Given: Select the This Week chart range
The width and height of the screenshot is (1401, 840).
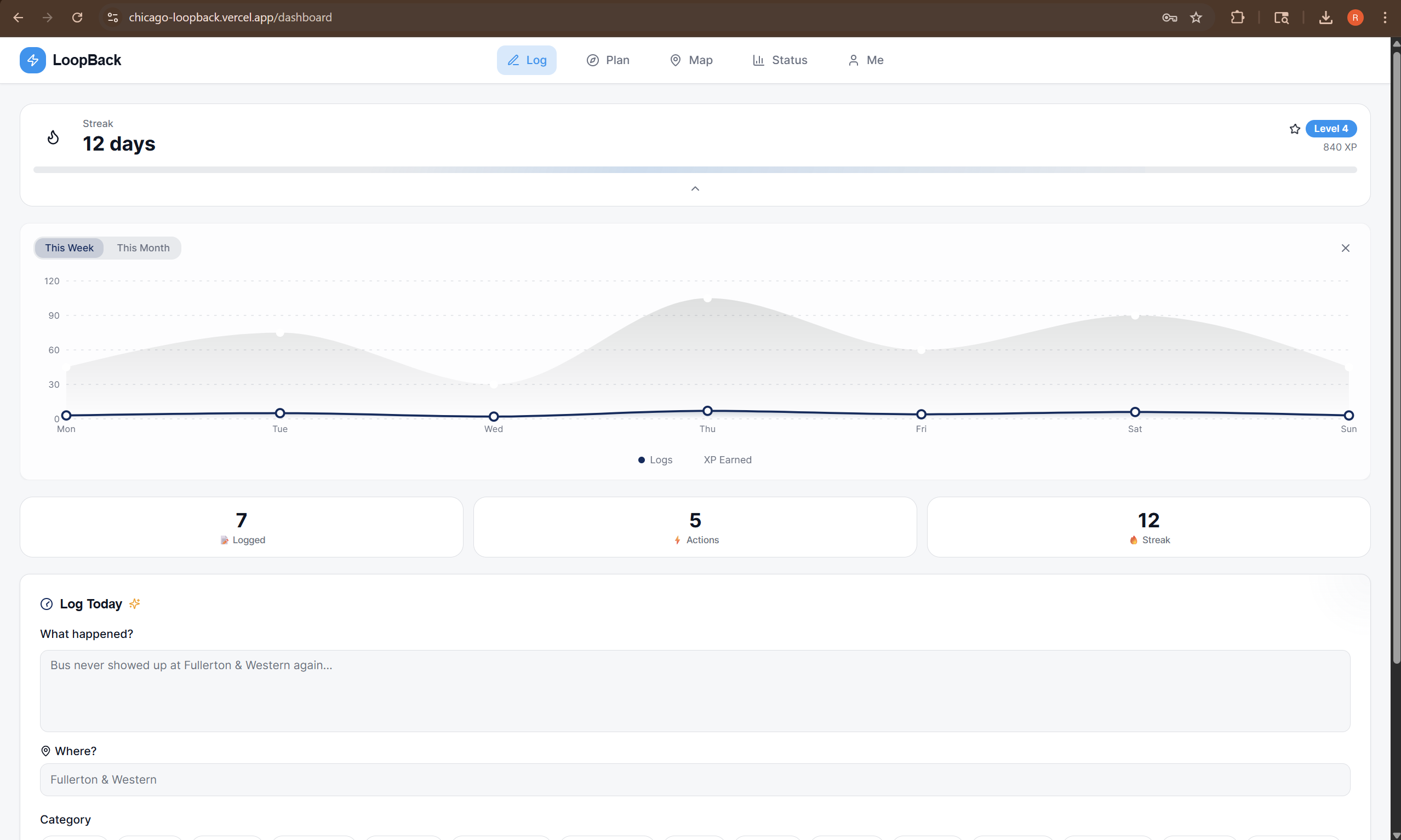Looking at the screenshot, I should (69, 248).
